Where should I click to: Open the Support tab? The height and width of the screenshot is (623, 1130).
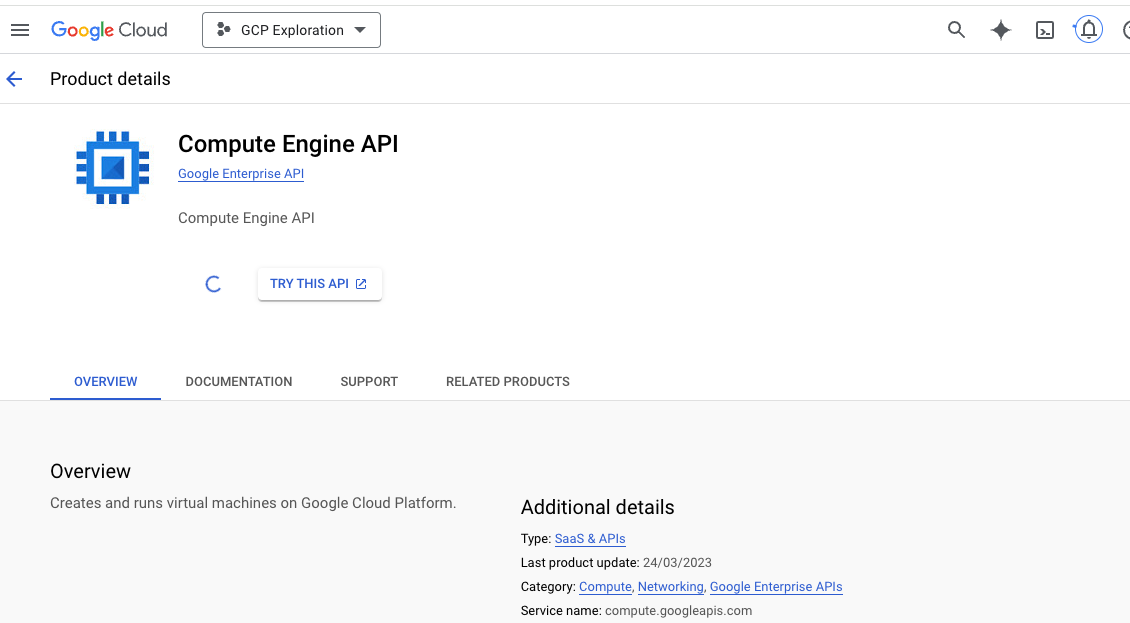[x=369, y=381]
